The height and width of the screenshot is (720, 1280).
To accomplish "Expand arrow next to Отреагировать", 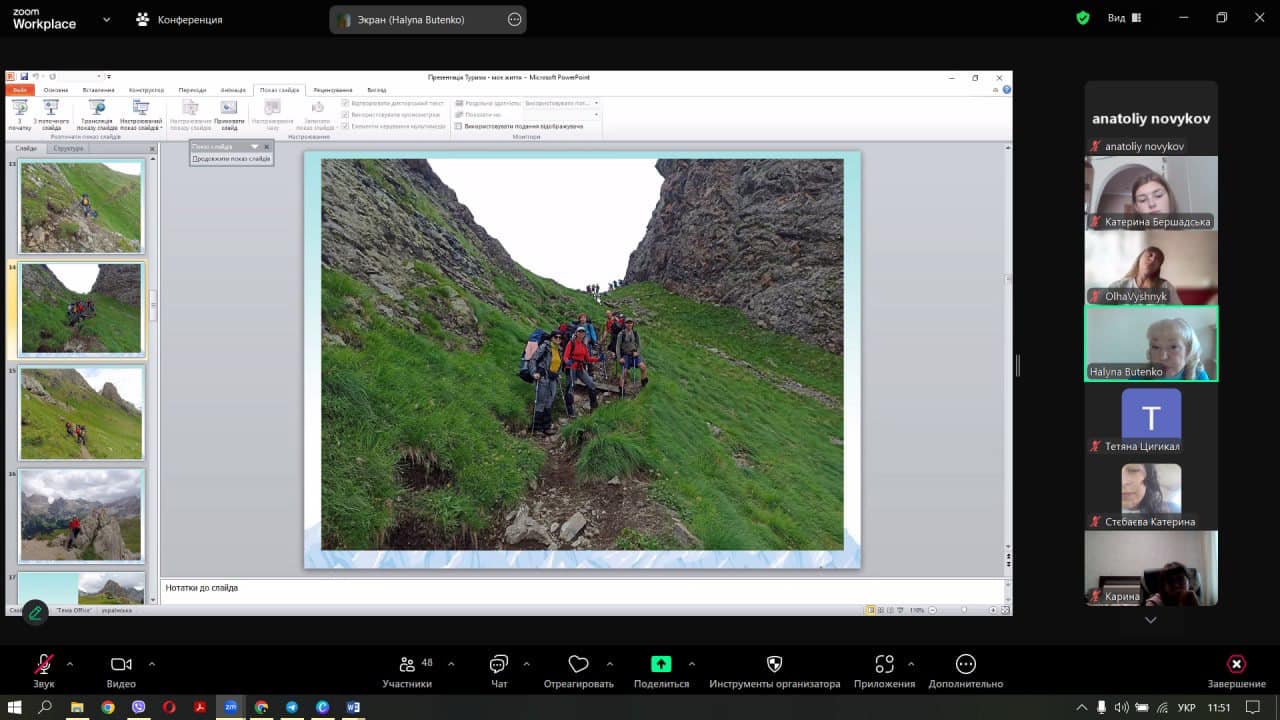I will (x=609, y=663).
